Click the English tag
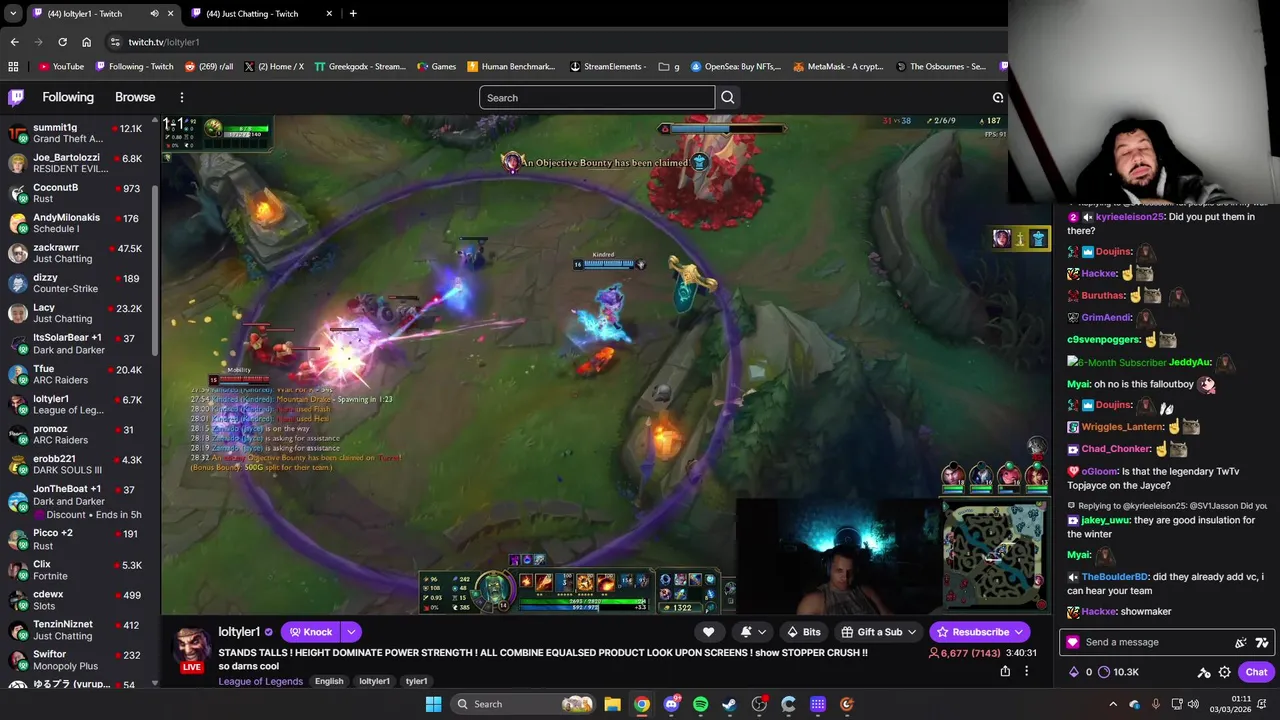The width and height of the screenshot is (1280, 720). [329, 681]
